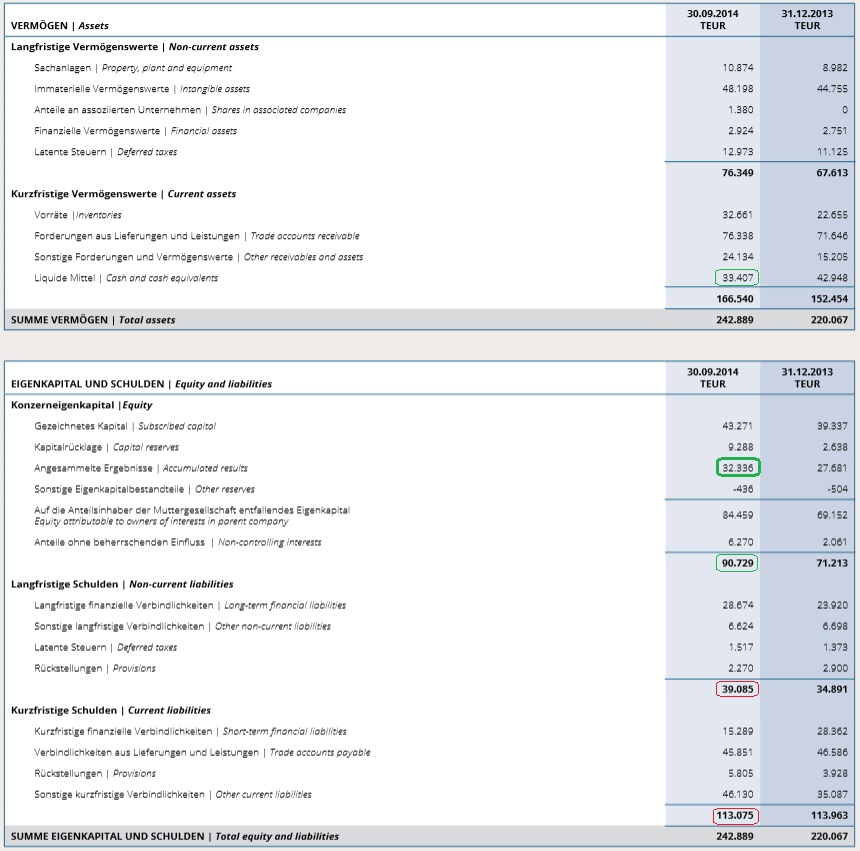Click accumulated results value 27.681
This screenshot has height=851, width=860.
tap(832, 468)
